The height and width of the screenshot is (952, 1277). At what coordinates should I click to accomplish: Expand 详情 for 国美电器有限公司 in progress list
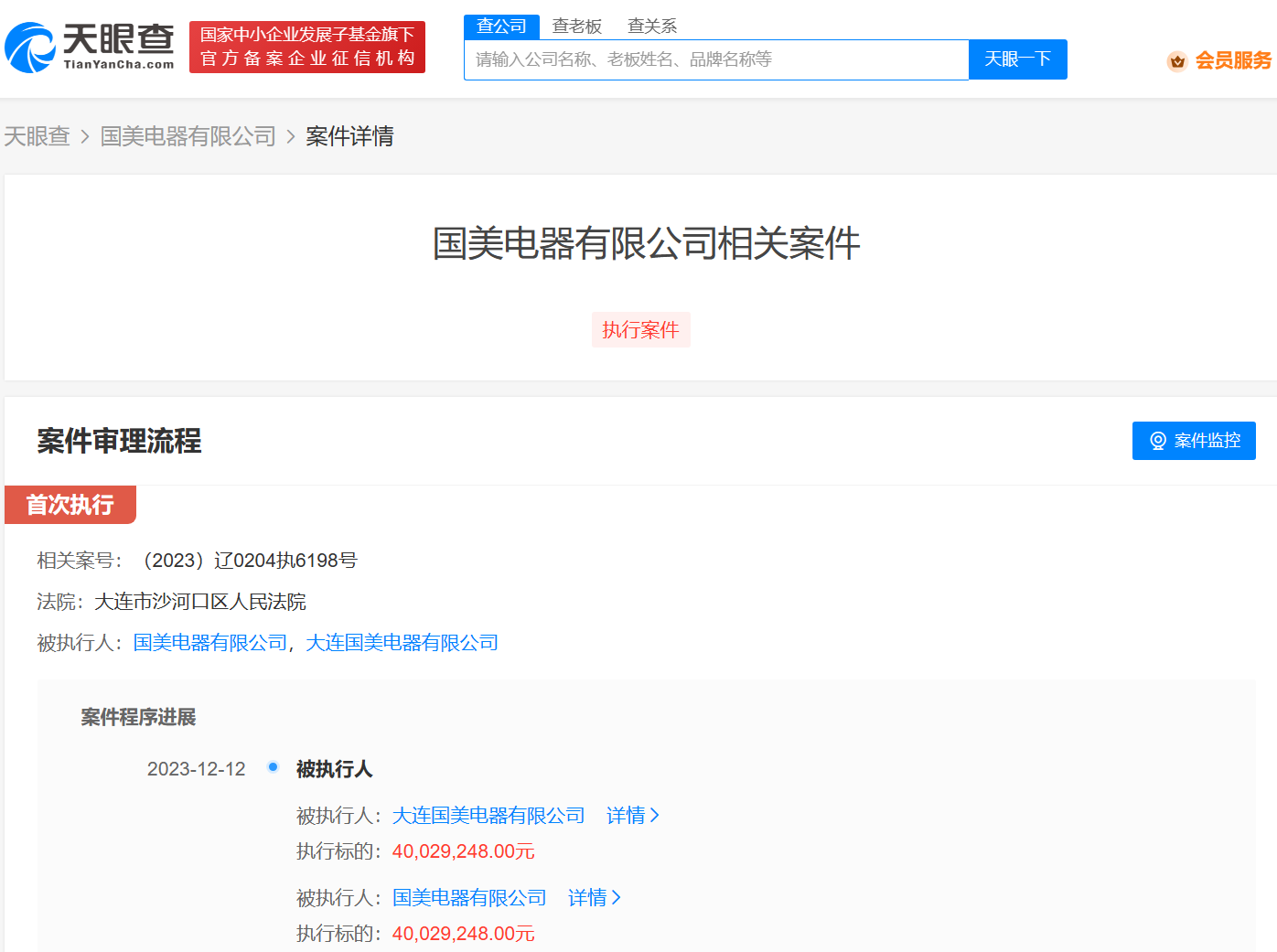[x=594, y=898]
